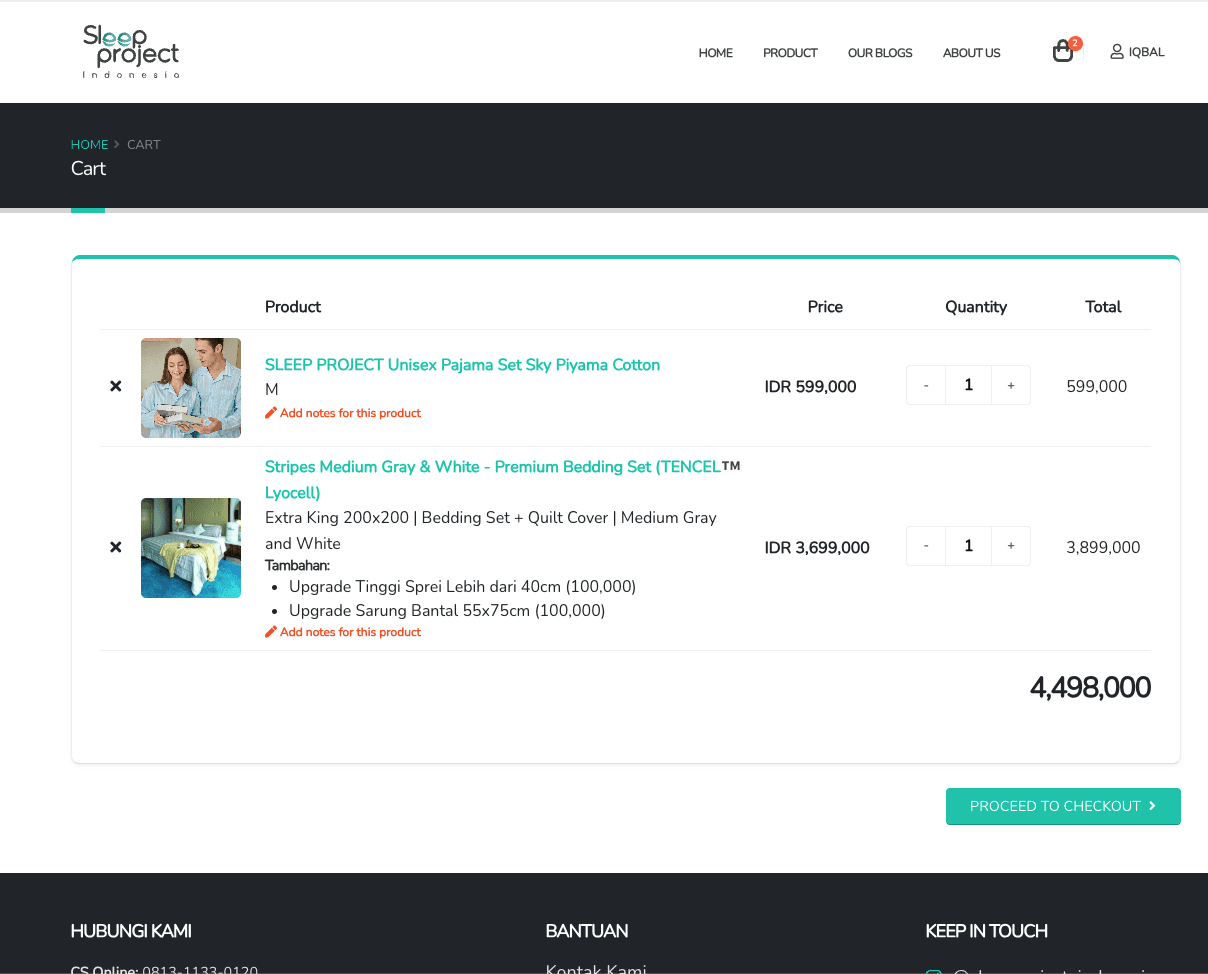
Task: Click the HOME breadcrumb link
Action: pos(89,145)
